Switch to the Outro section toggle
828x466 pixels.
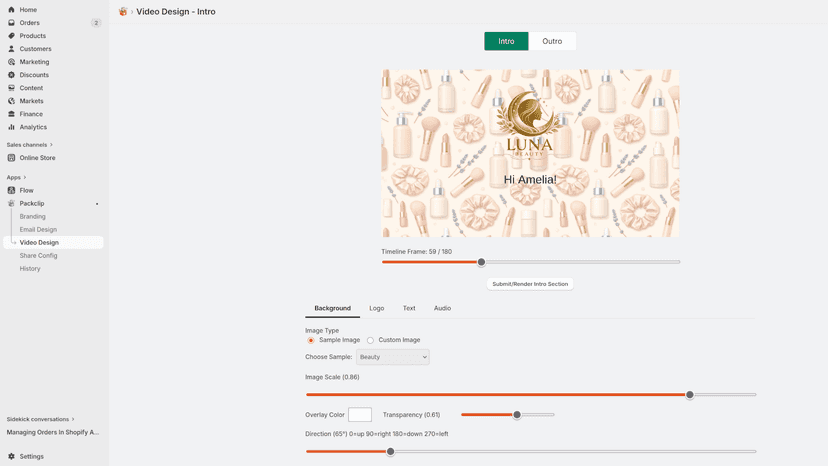[x=552, y=41]
